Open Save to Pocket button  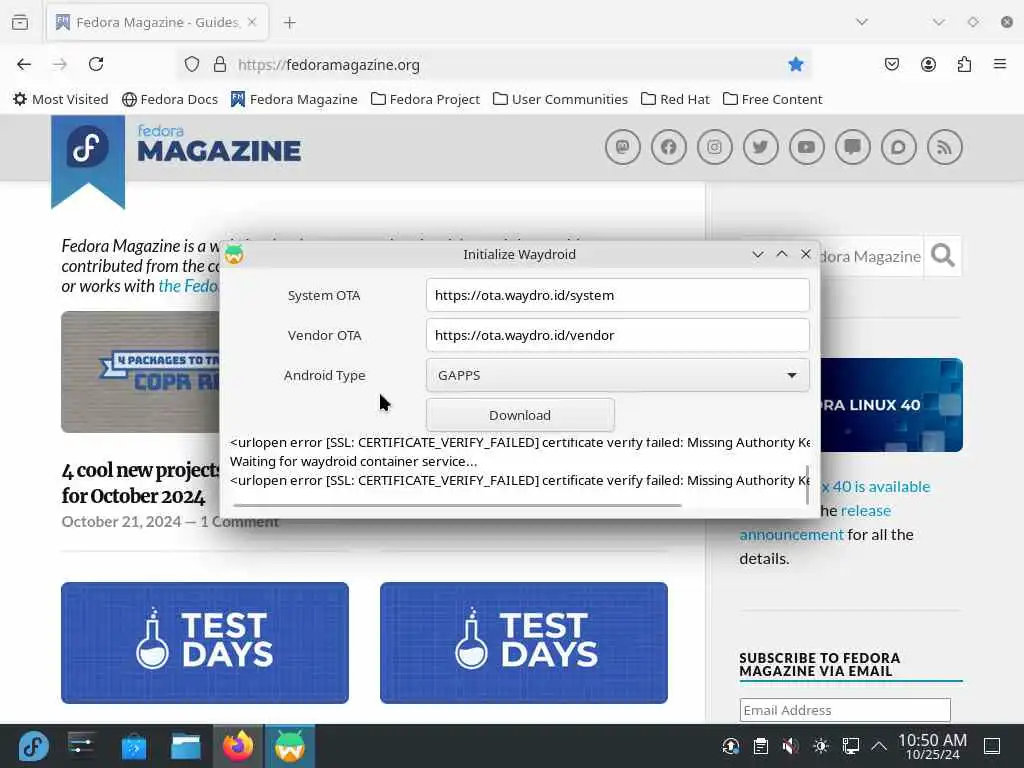pos(892,64)
